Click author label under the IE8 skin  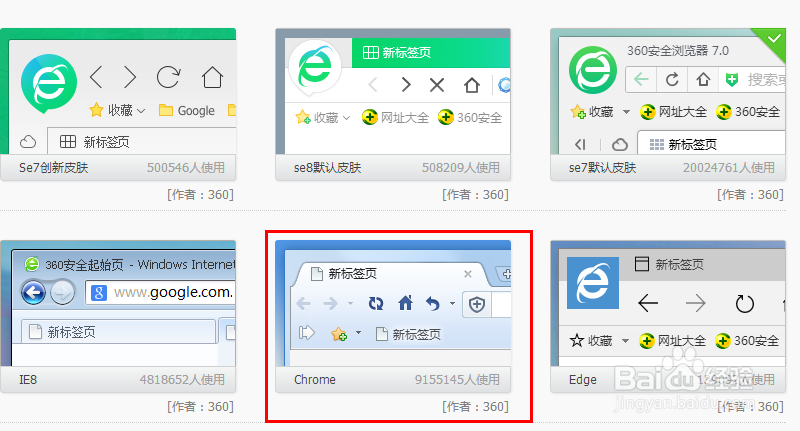coord(200,407)
